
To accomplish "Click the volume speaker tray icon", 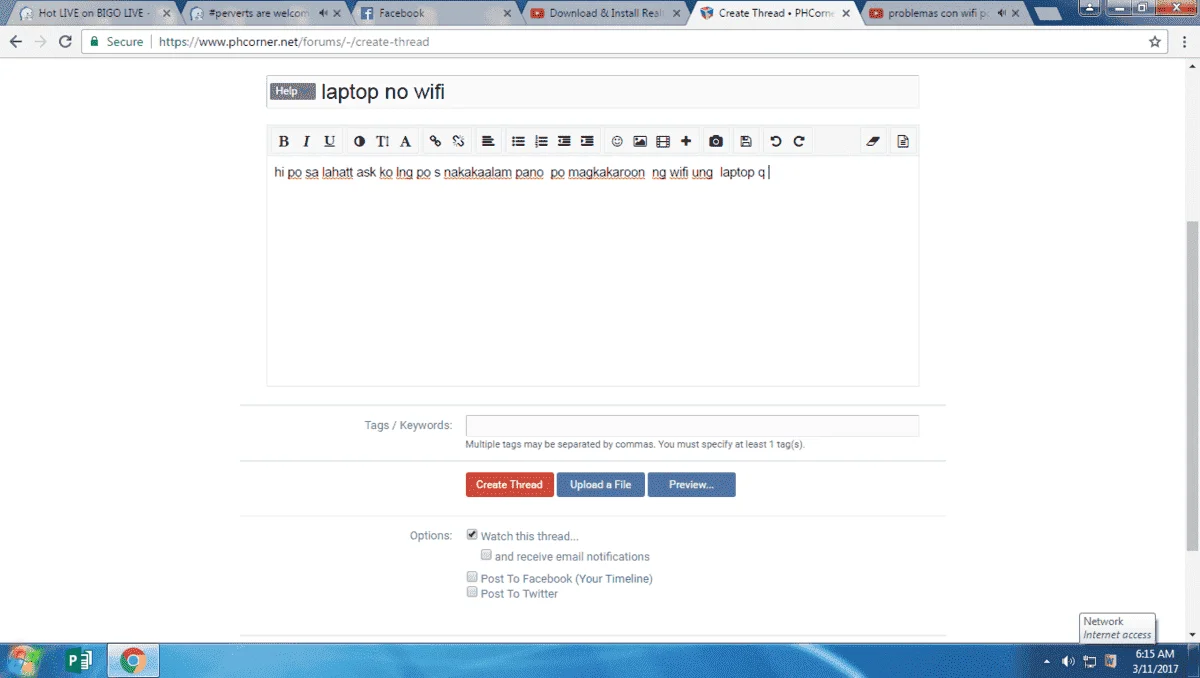I will [x=1067, y=661].
